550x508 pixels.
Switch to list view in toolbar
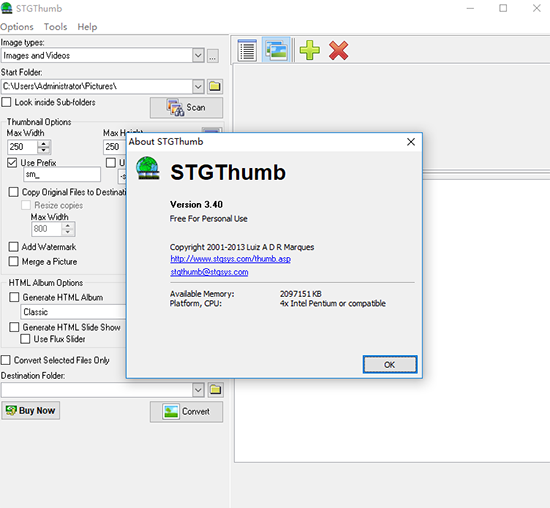[x=247, y=50]
